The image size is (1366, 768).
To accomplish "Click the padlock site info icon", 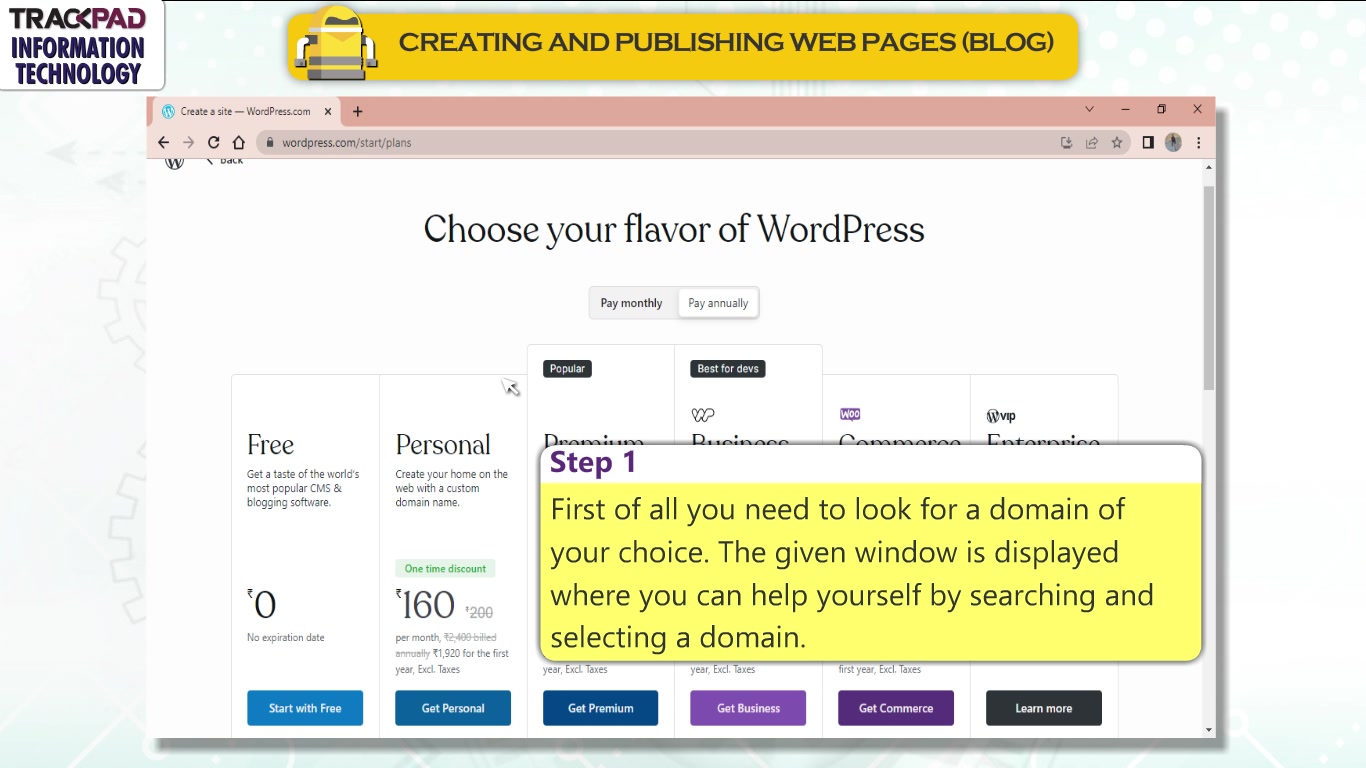I will (269, 143).
